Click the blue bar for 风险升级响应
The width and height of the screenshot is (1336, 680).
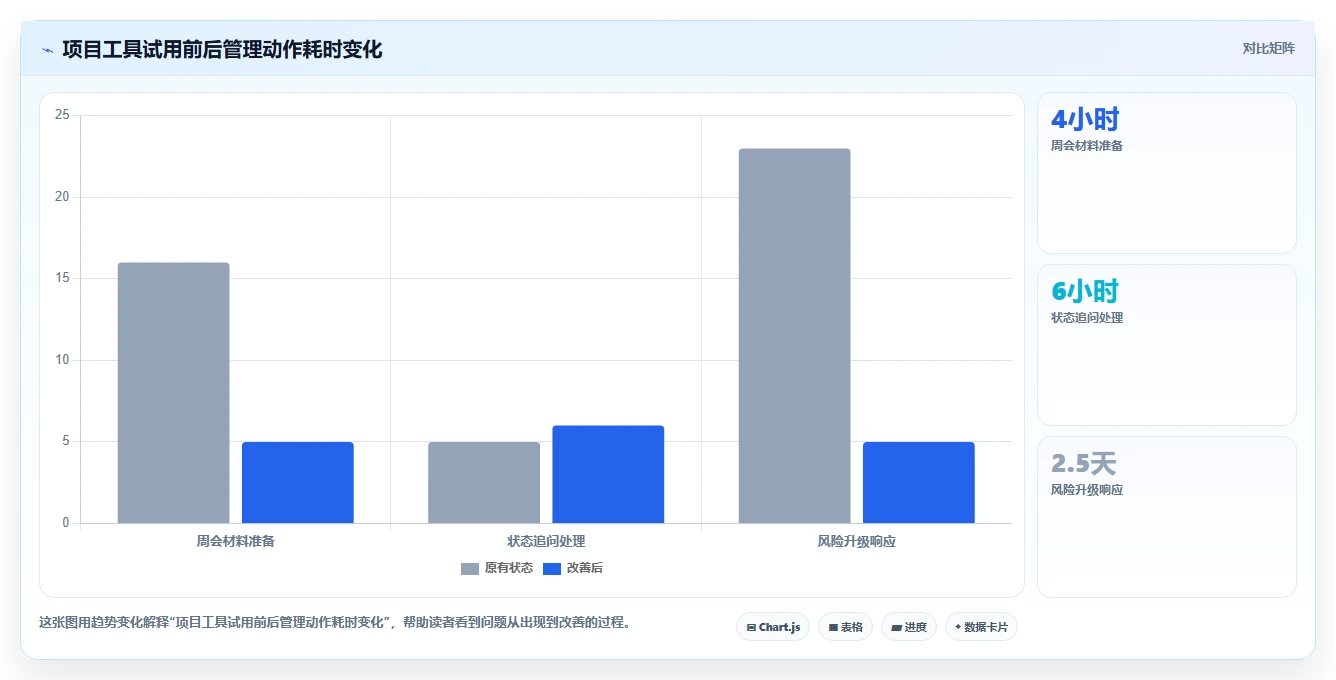pyautogui.click(x=919, y=483)
